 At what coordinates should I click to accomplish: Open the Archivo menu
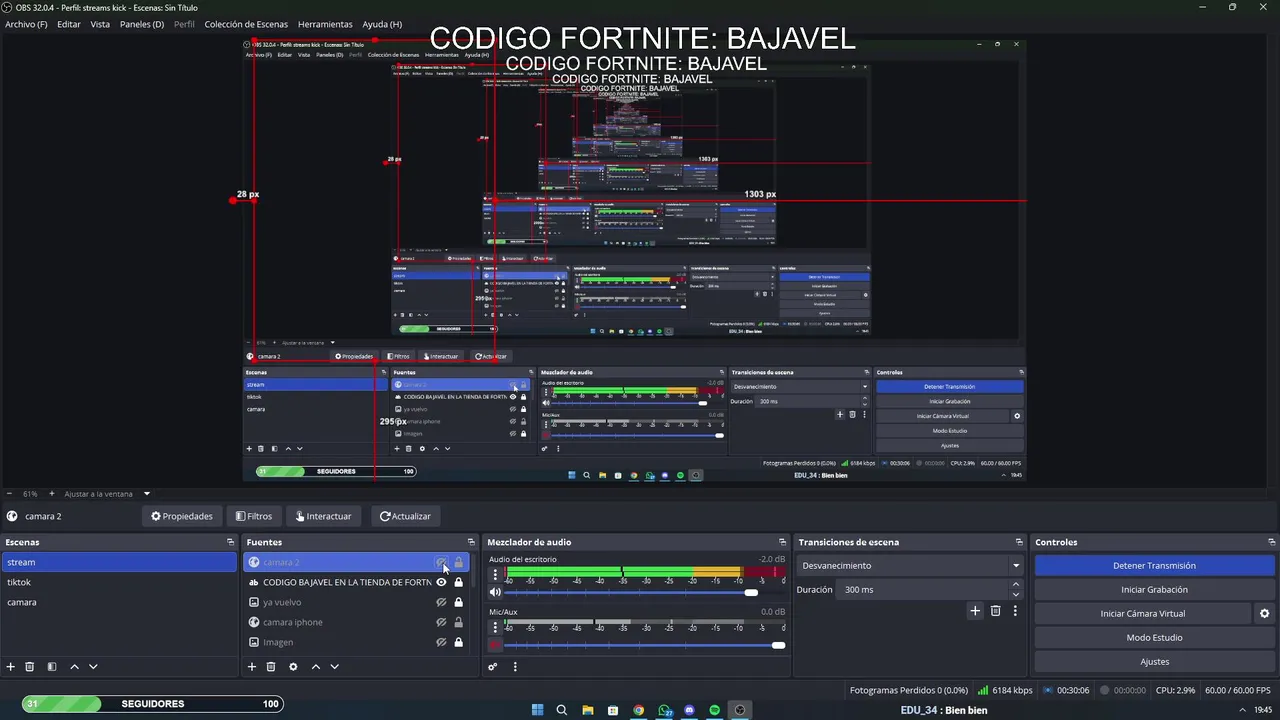[26, 24]
